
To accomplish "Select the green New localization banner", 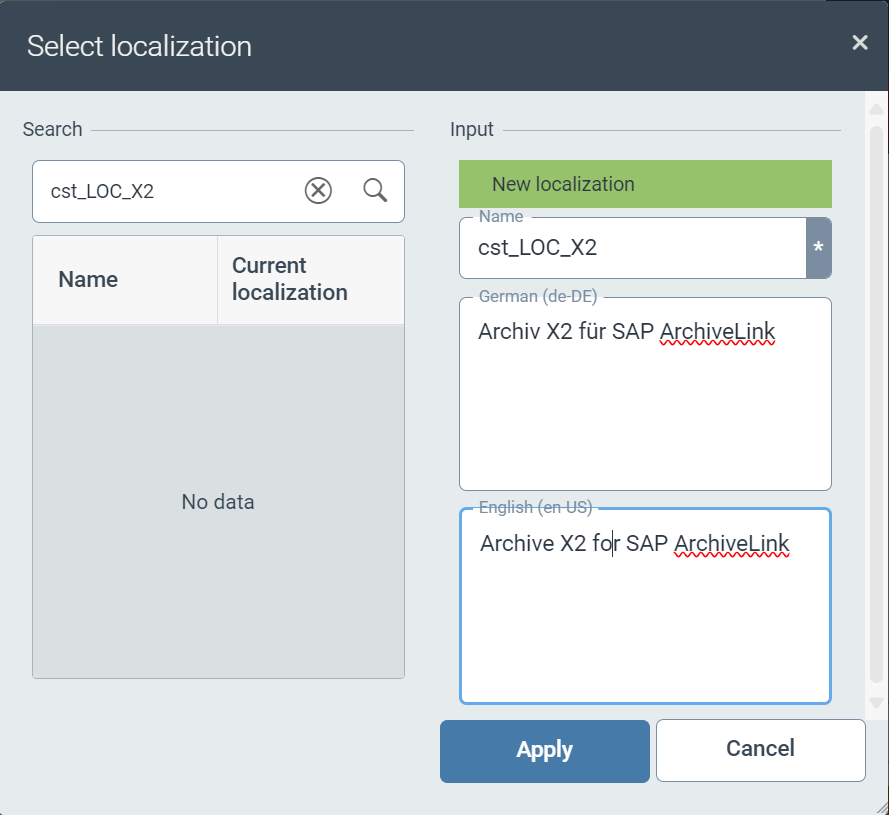I will 645,184.
